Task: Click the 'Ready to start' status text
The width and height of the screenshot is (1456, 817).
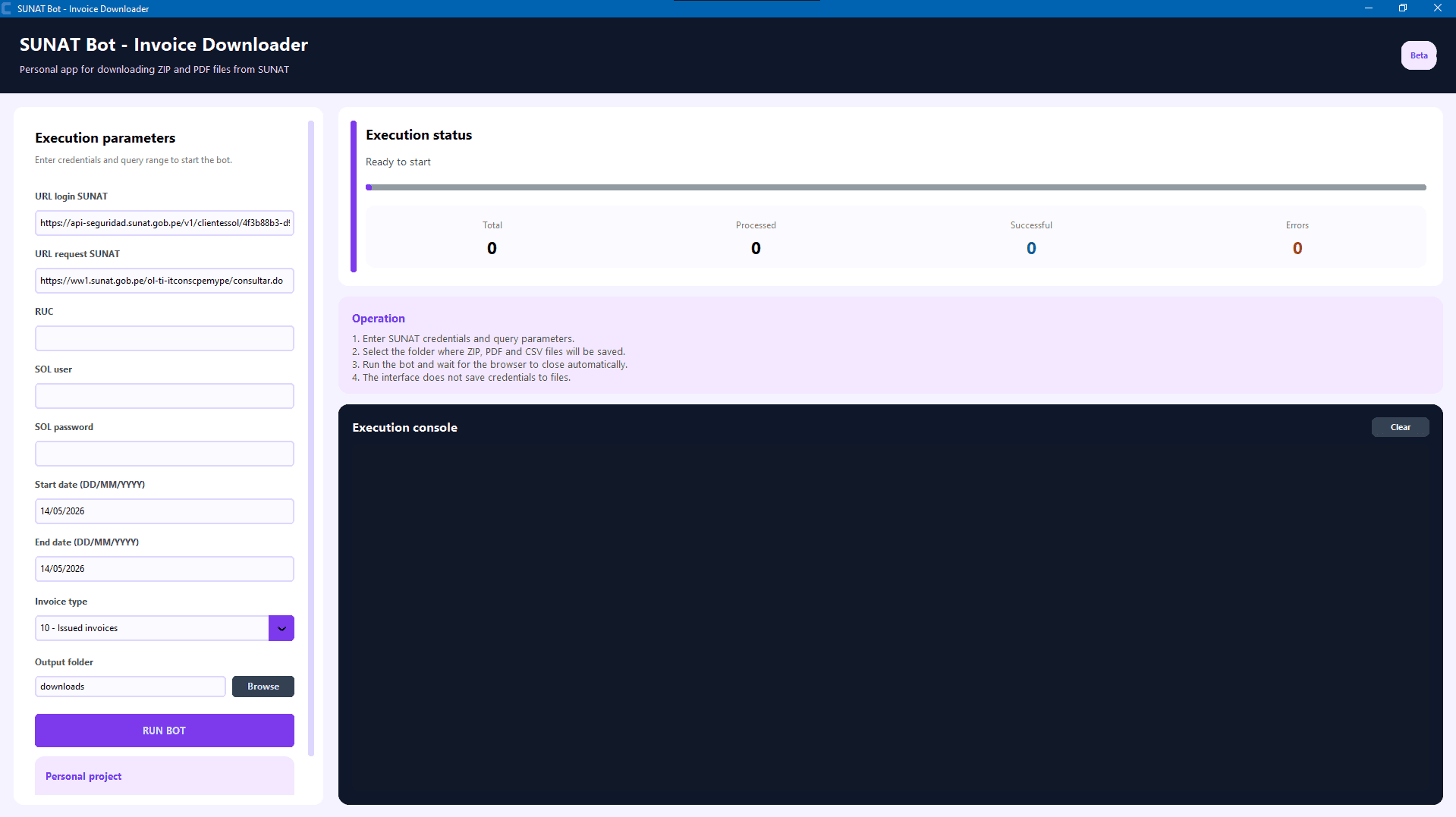Action: 398,162
